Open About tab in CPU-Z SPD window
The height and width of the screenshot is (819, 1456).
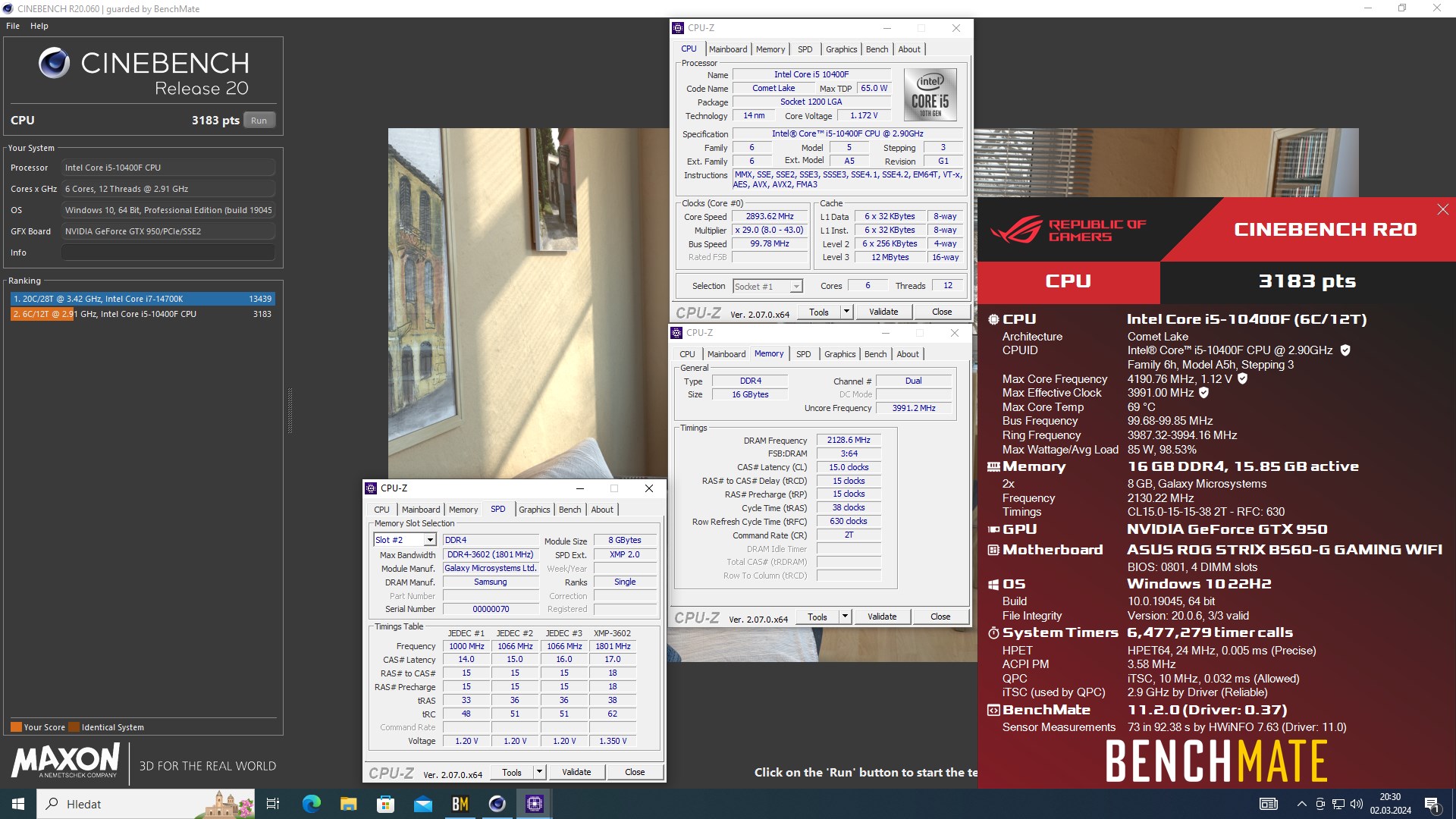(602, 510)
